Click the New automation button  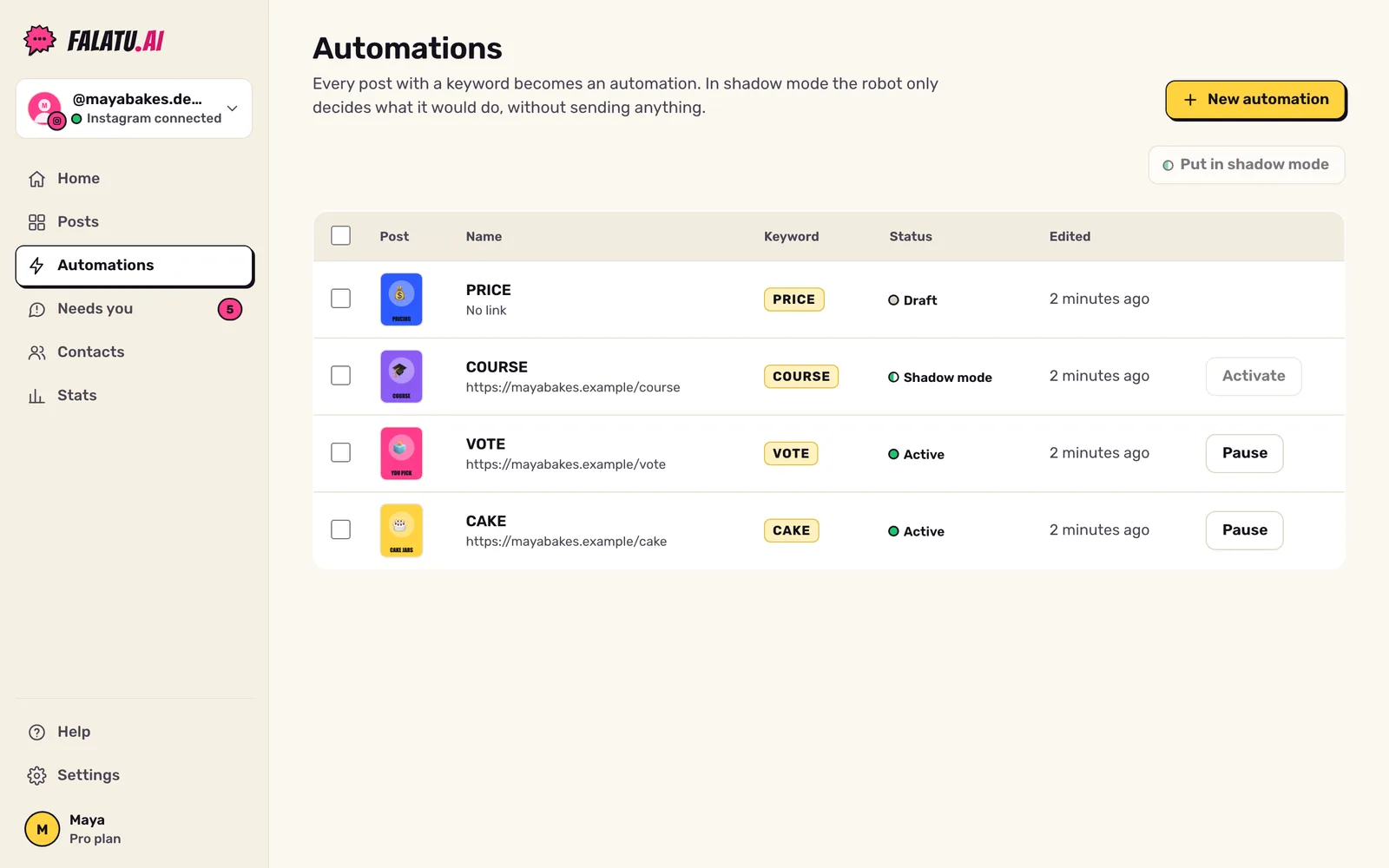point(1255,100)
